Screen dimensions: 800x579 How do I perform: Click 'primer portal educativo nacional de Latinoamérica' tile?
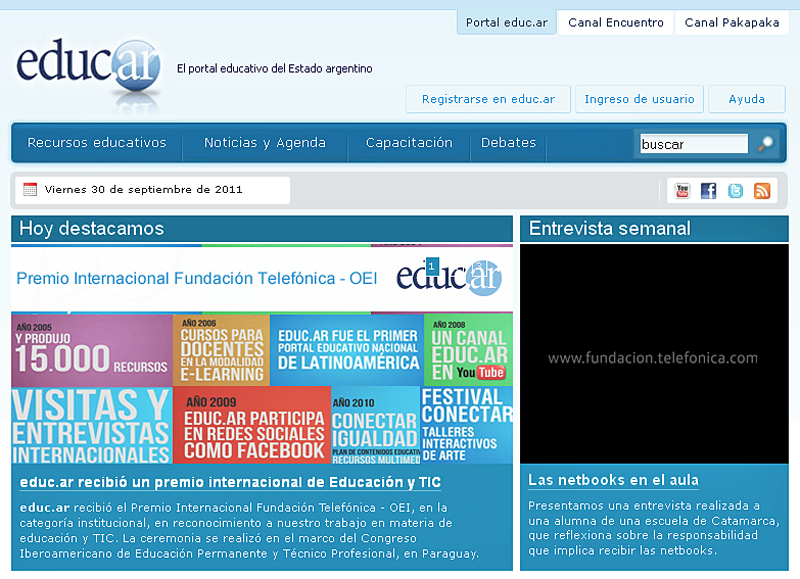pyautogui.click(x=347, y=350)
